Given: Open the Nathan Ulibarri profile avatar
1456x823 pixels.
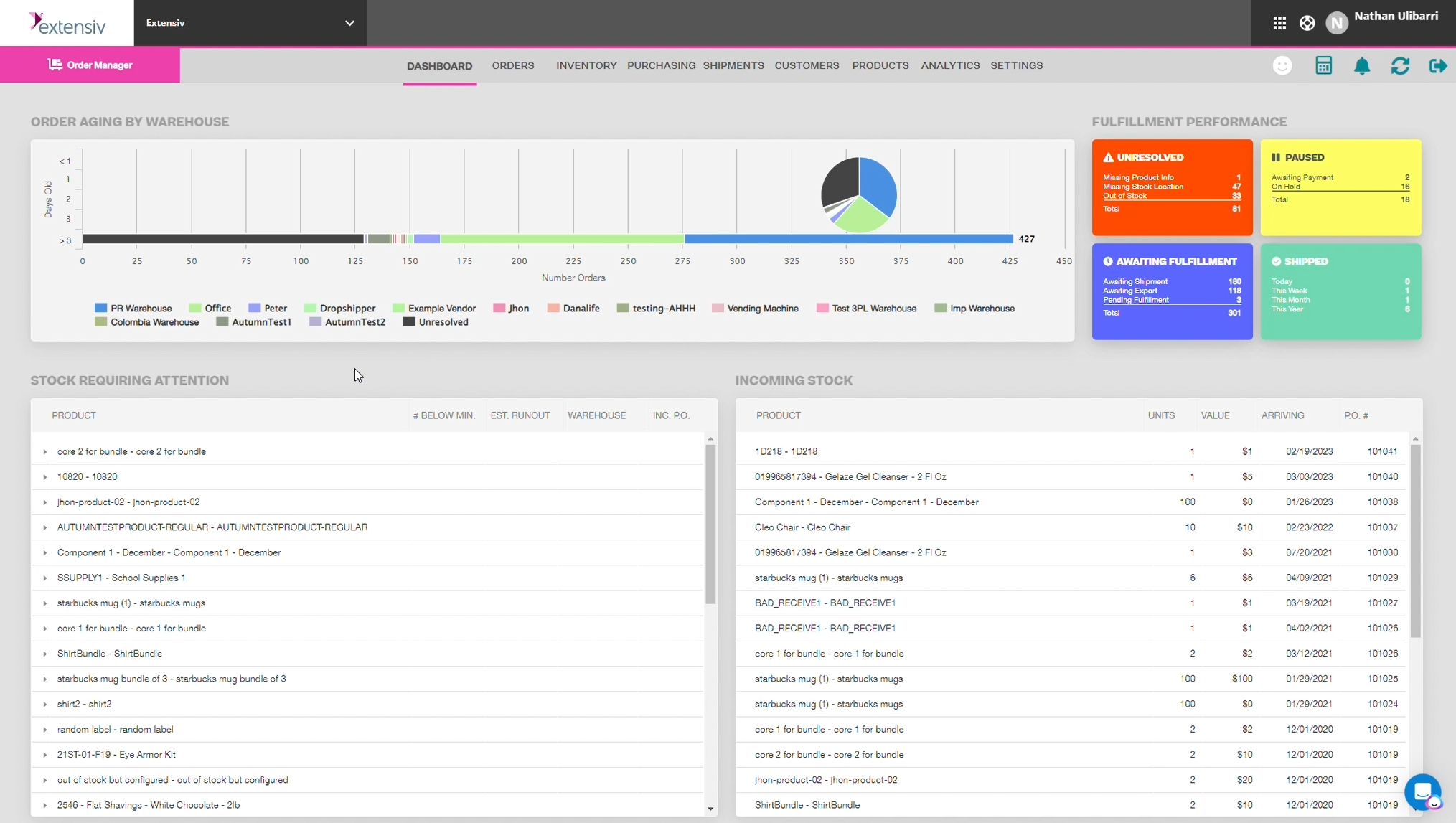Looking at the screenshot, I should (1336, 22).
